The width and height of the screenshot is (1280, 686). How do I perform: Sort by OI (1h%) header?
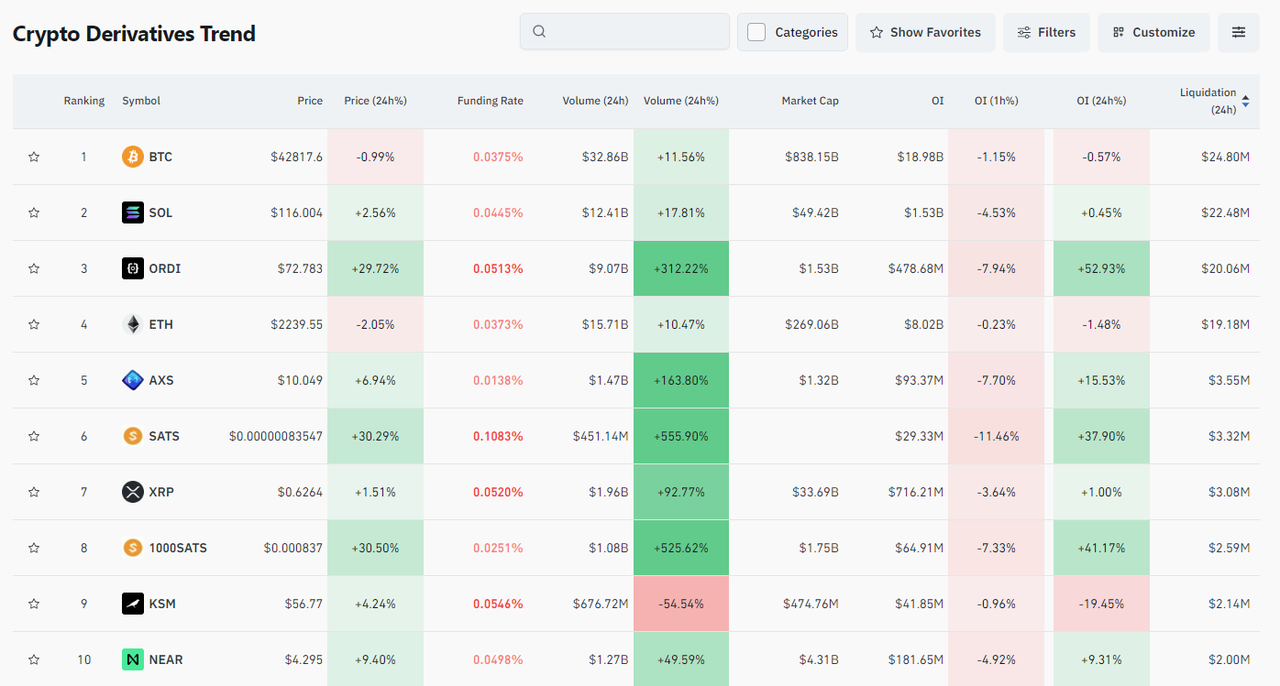click(x=996, y=101)
